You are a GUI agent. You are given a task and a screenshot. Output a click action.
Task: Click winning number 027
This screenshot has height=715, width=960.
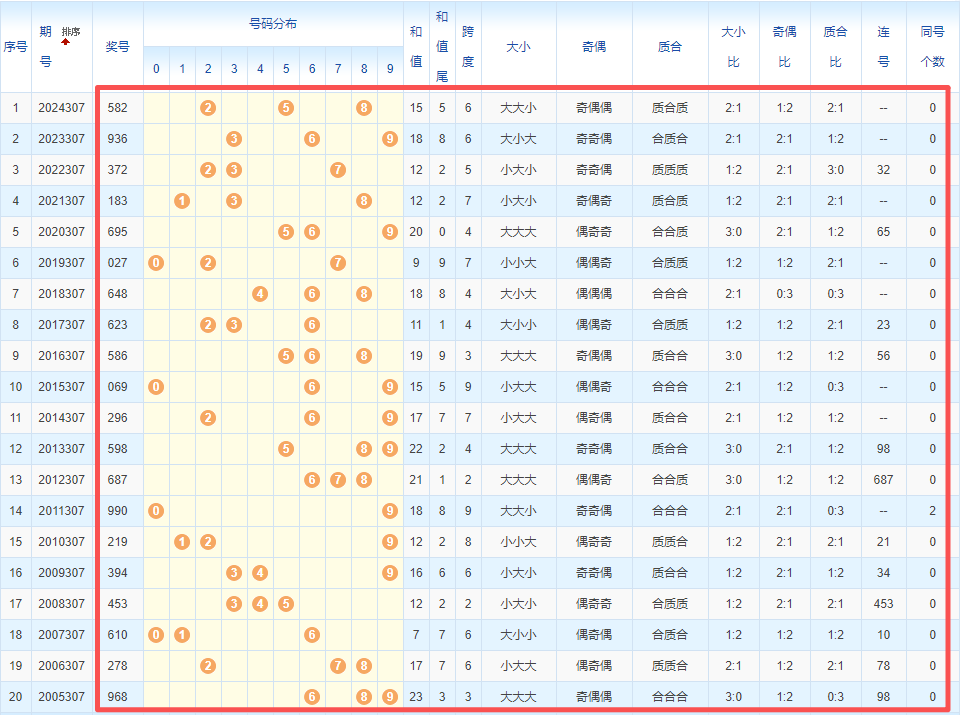(118, 263)
